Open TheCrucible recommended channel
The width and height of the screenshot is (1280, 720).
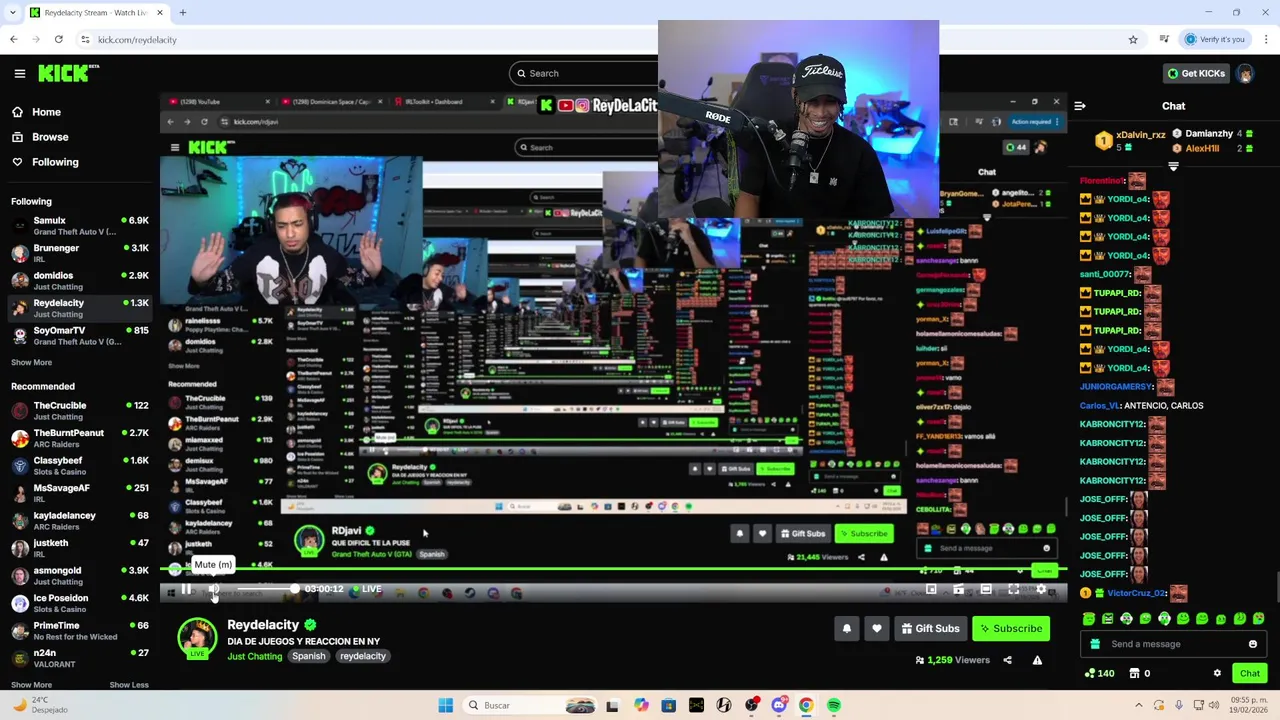[78, 411]
